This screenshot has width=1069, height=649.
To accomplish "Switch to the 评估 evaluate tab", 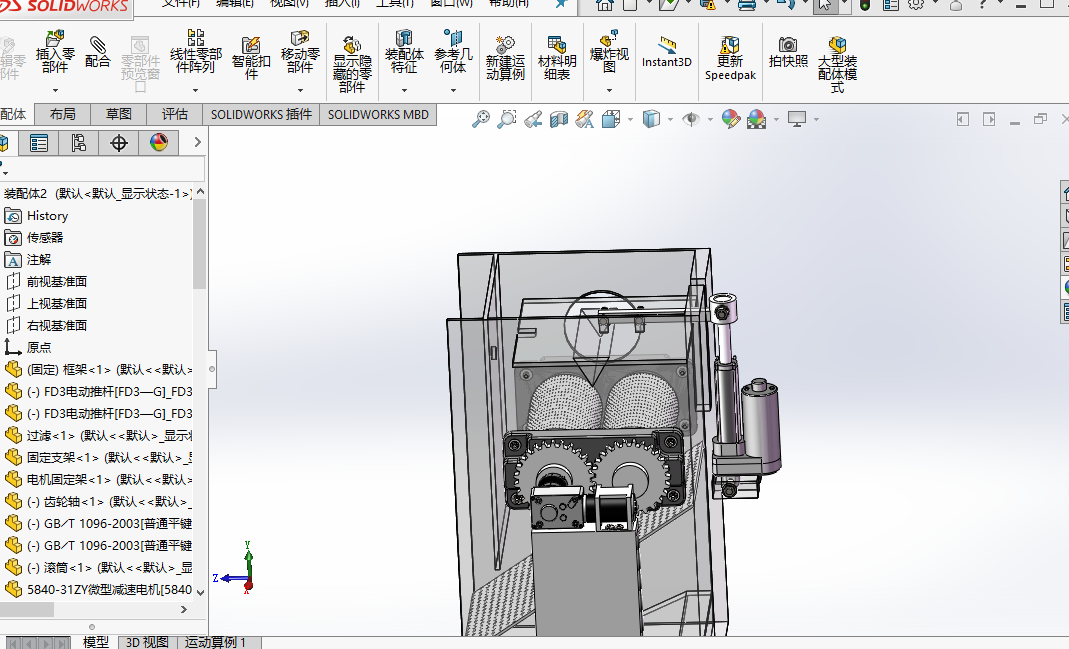I will click(175, 115).
